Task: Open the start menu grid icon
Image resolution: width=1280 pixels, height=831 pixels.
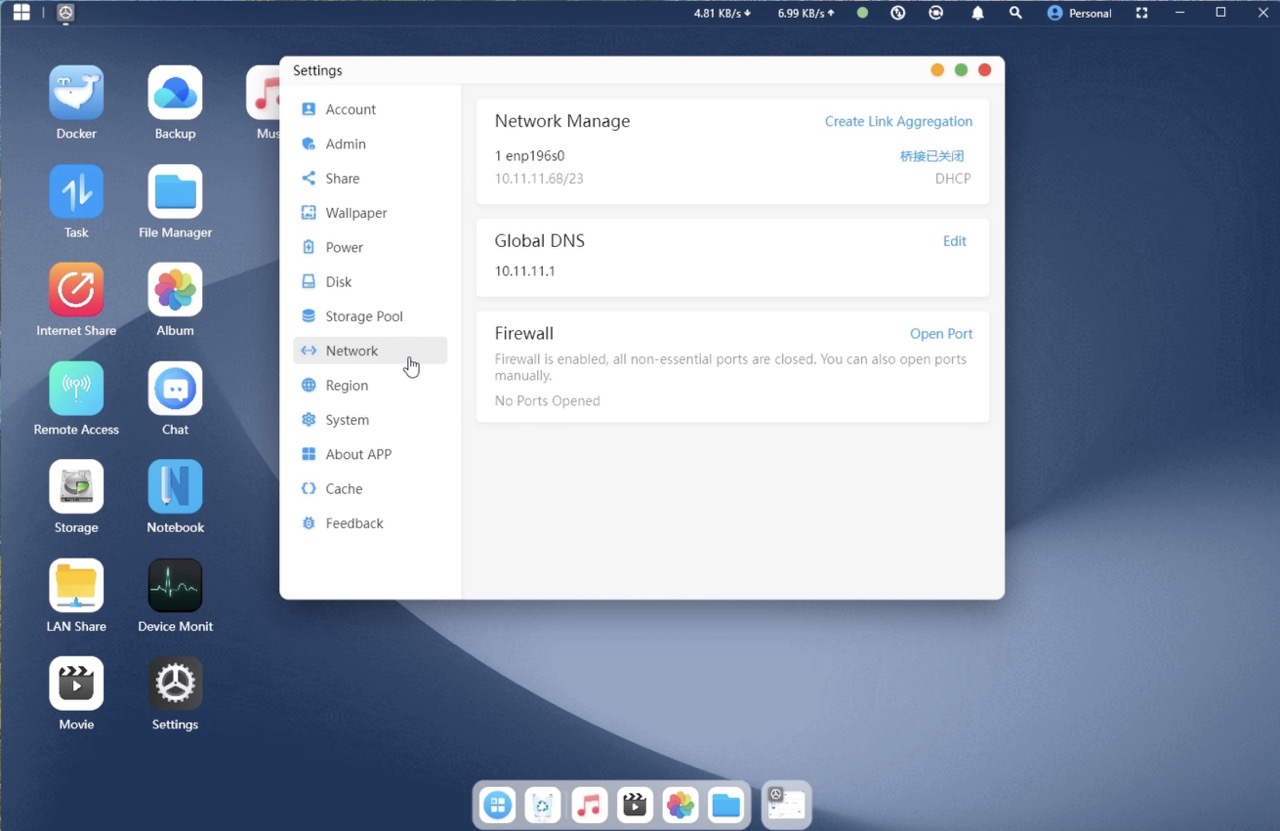Action: click(x=21, y=13)
